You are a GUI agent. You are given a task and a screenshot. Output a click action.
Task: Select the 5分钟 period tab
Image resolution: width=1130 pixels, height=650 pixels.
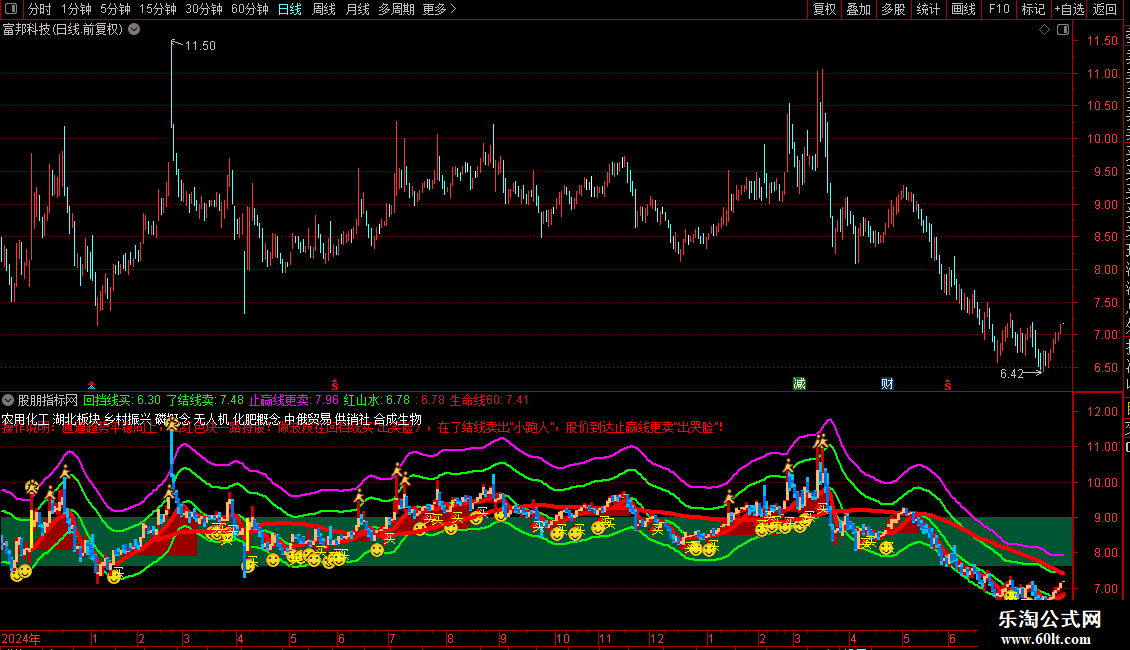(x=115, y=9)
